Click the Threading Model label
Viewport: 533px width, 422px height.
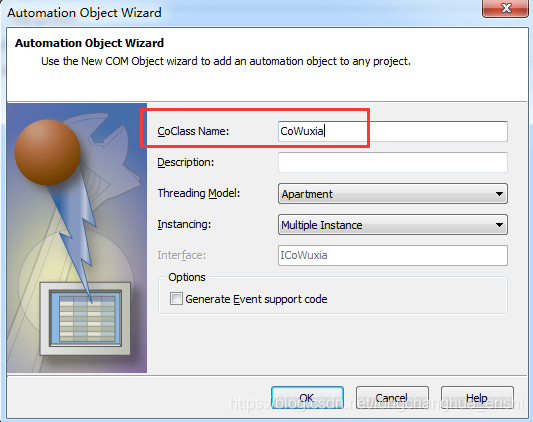199,193
